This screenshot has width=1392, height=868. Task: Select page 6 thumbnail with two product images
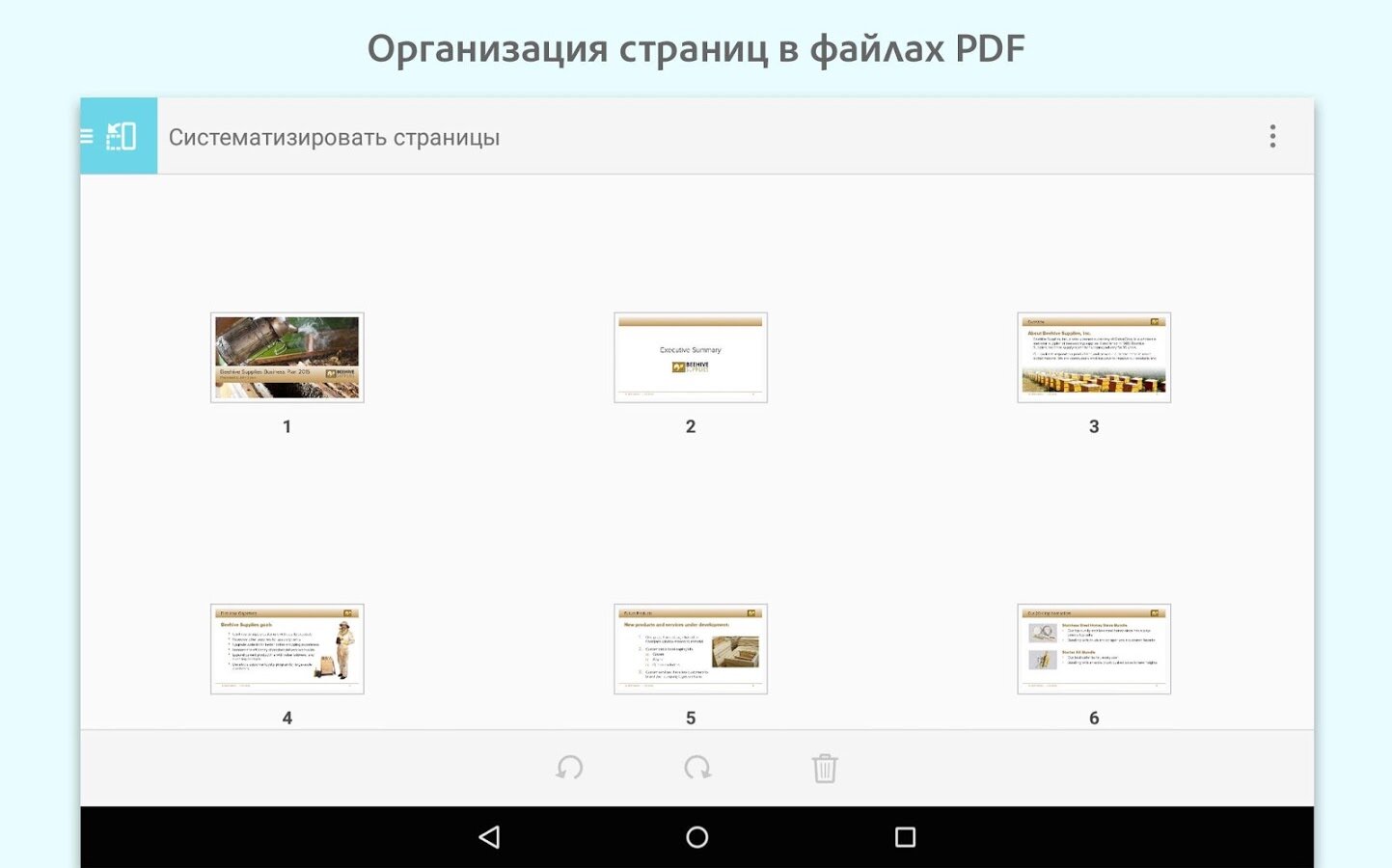pyautogui.click(x=1094, y=649)
